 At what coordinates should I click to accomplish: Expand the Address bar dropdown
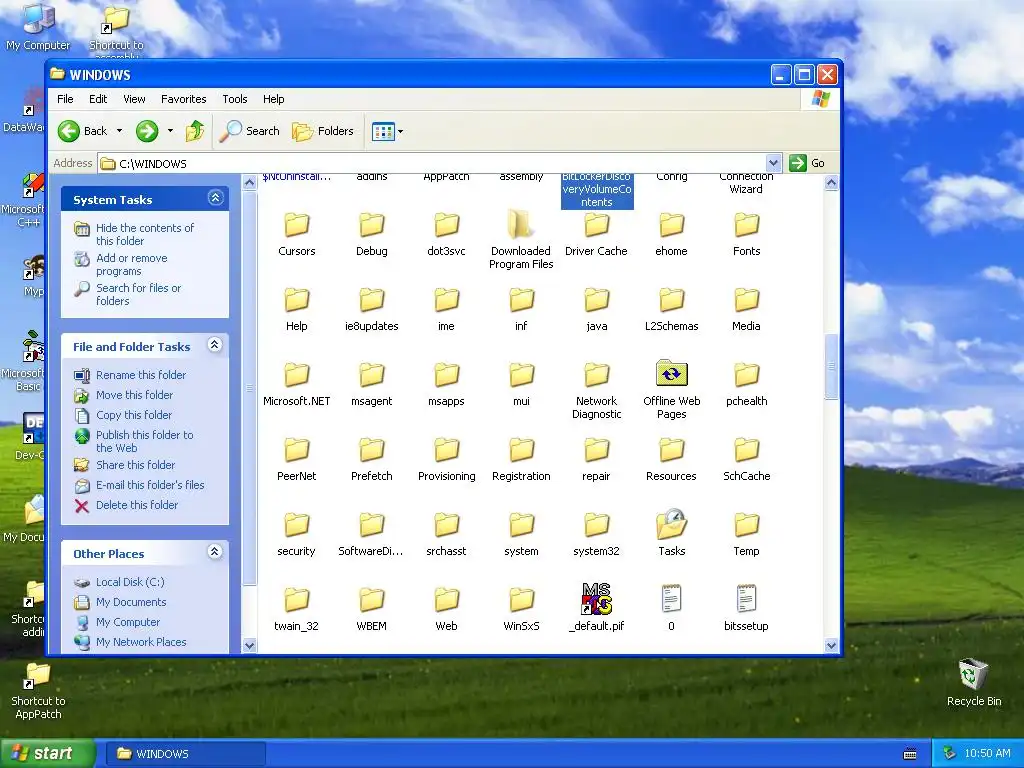(773, 163)
